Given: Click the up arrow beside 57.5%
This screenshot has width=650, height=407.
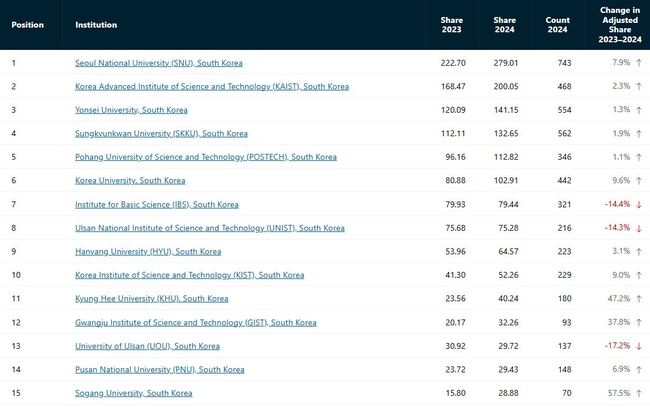Looking at the screenshot, I should (639, 393).
